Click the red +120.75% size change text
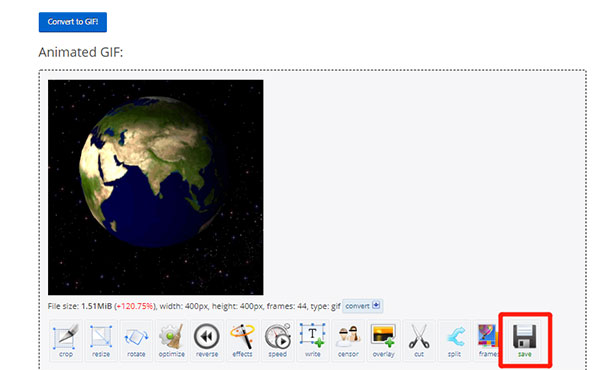This screenshot has width=600, height=370. pyautogui.click(x=135, y=306)
